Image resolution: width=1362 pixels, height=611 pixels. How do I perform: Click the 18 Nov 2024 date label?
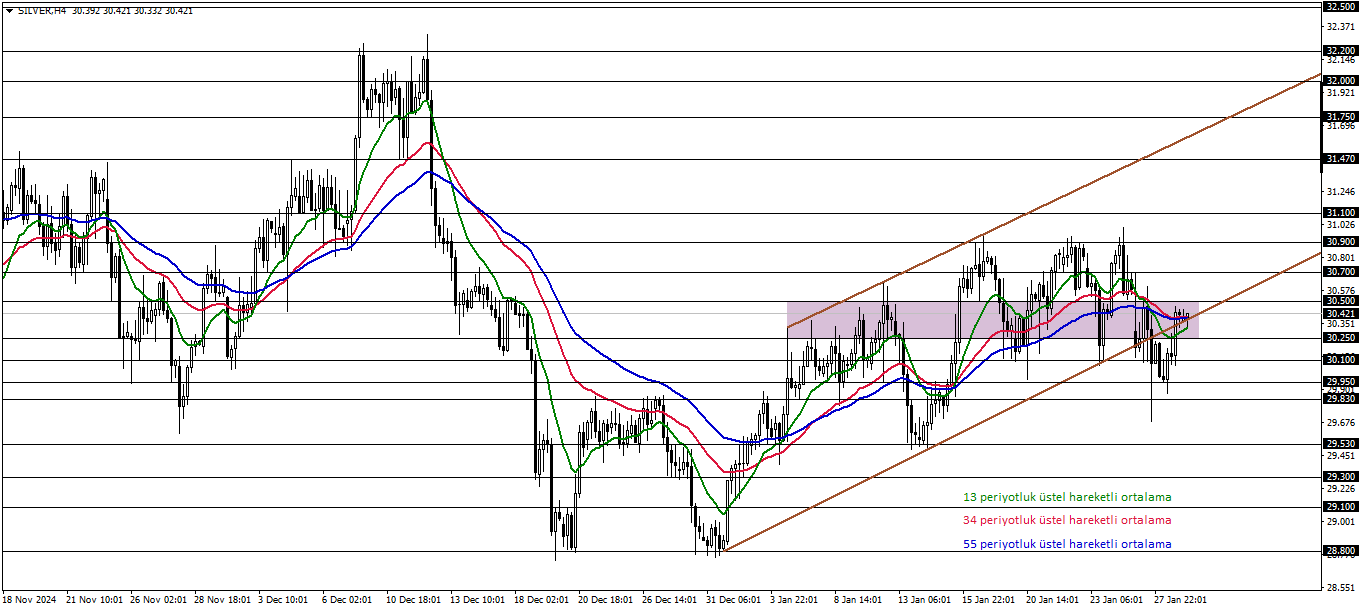point(31,600)
